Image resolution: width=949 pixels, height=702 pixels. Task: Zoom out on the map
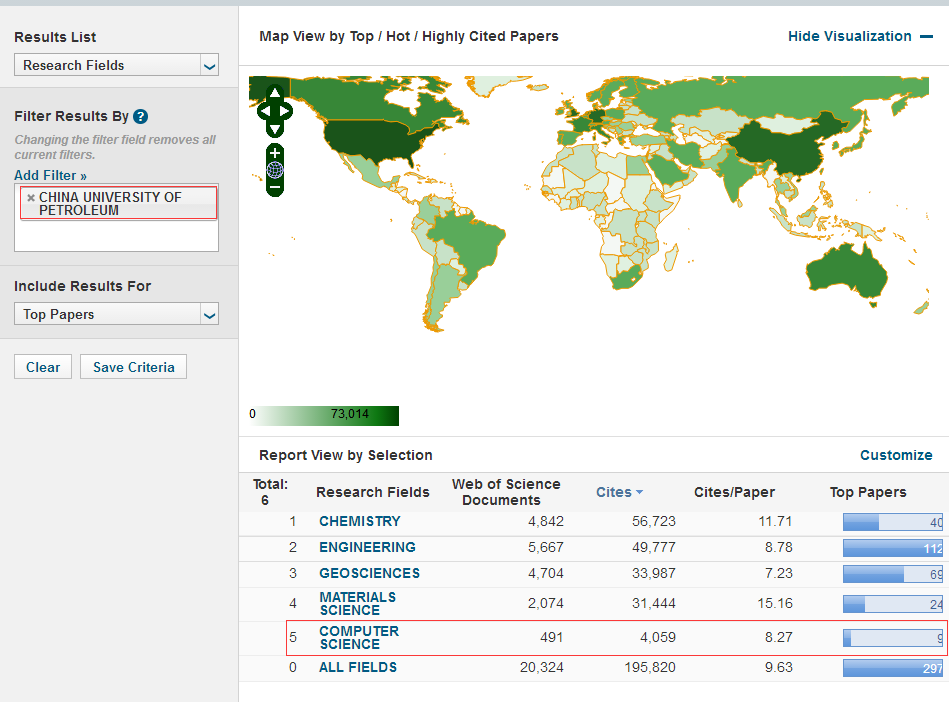tap(275, 187)
